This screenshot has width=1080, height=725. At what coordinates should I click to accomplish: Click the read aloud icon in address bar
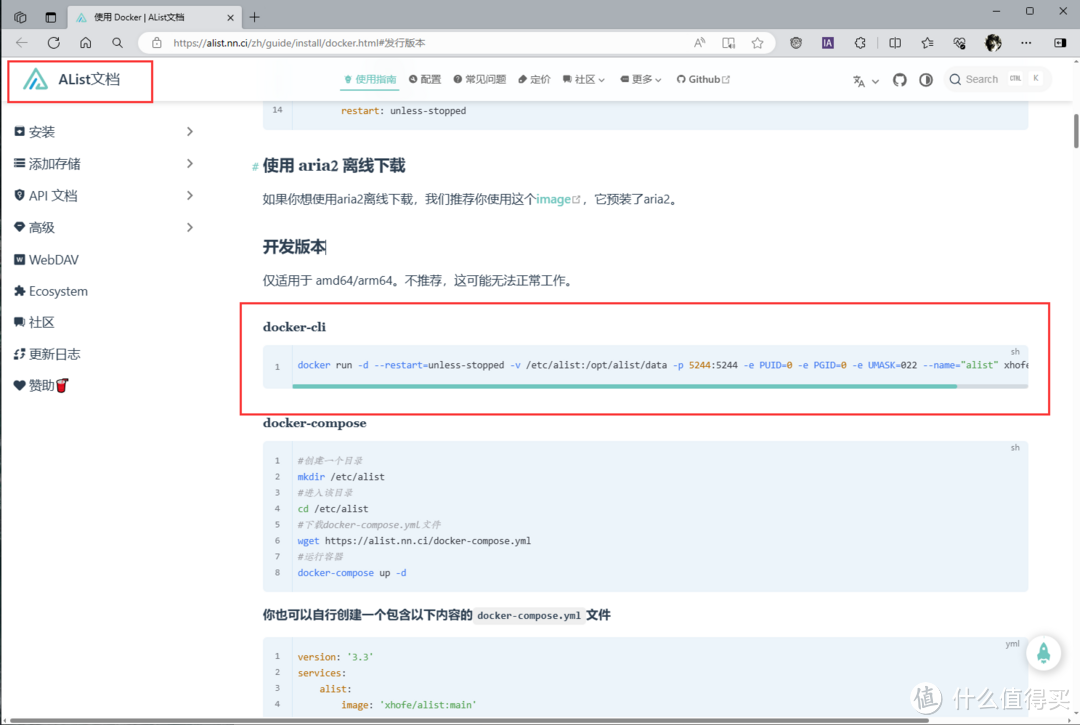click(699, 43)
